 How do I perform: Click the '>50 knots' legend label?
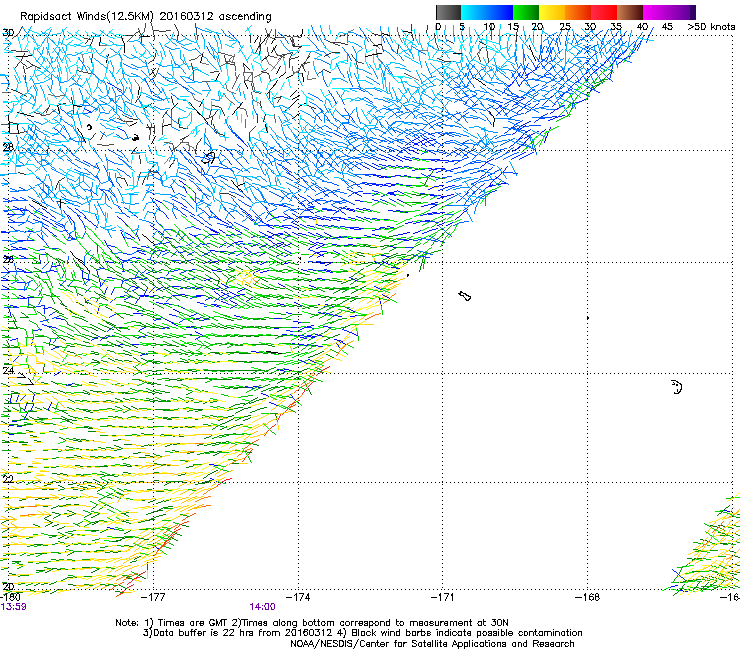[711, 26]
